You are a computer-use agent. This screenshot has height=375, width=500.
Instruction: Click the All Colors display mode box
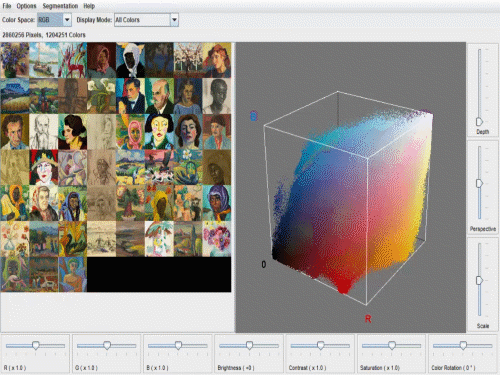146,20
